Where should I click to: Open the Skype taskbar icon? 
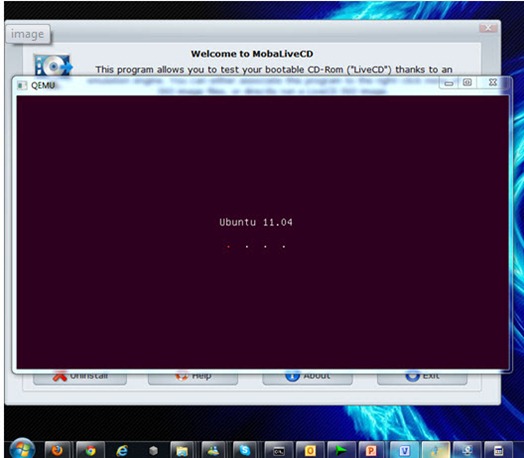tap(245, 450)
